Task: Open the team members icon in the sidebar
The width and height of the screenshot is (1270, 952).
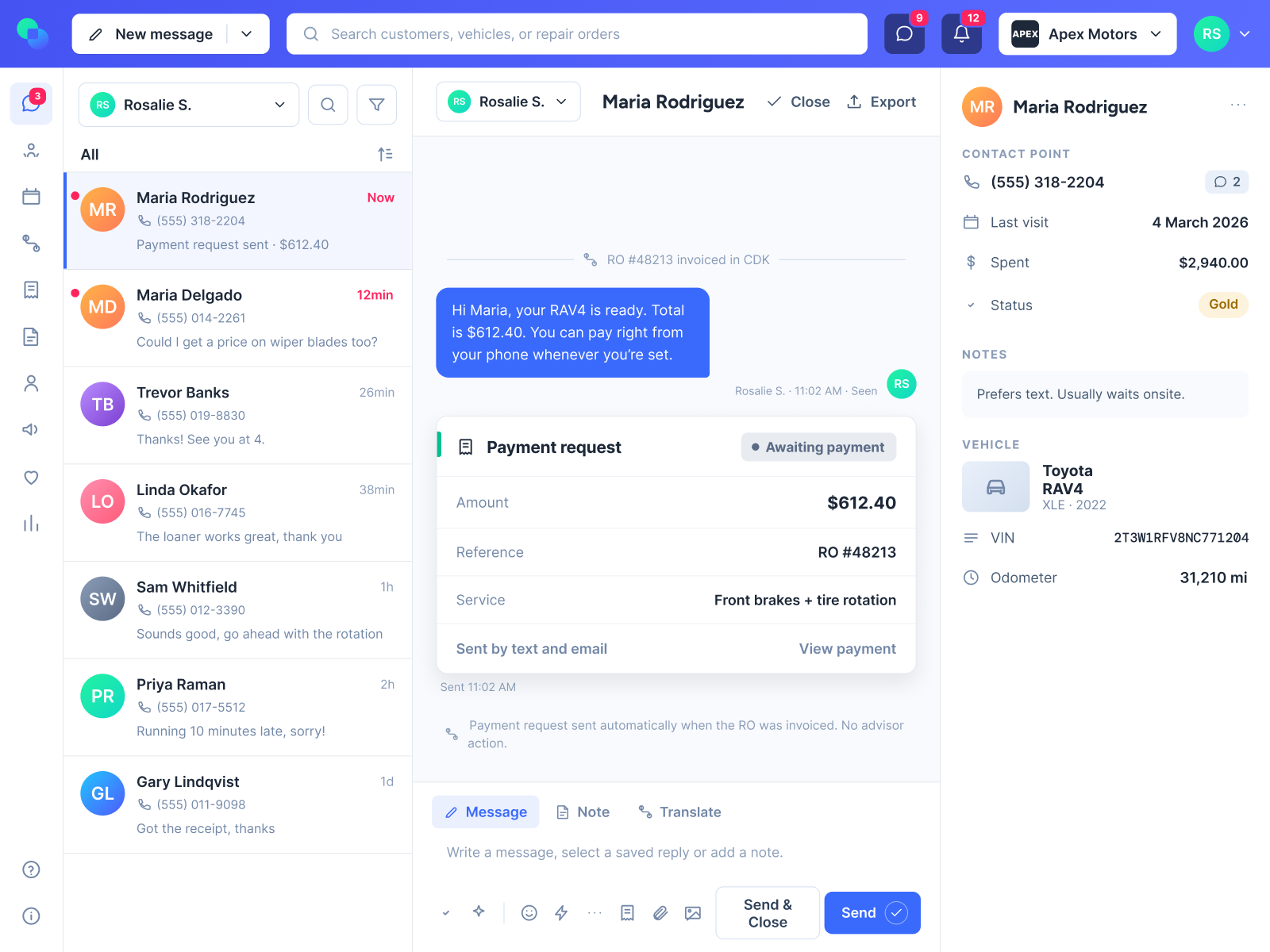Action: 31,151
